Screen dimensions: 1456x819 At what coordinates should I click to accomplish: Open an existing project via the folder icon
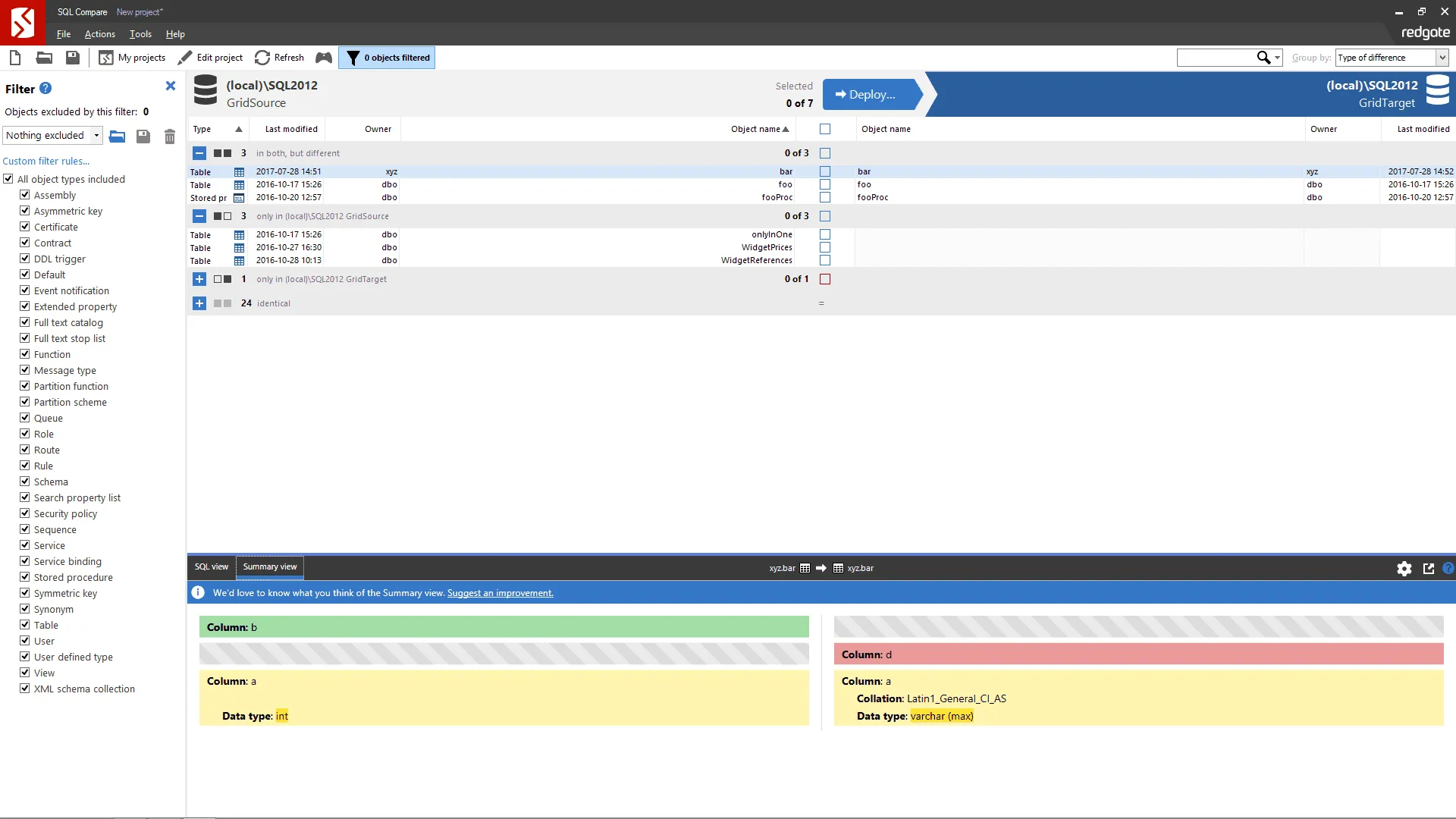coord(43,58)
